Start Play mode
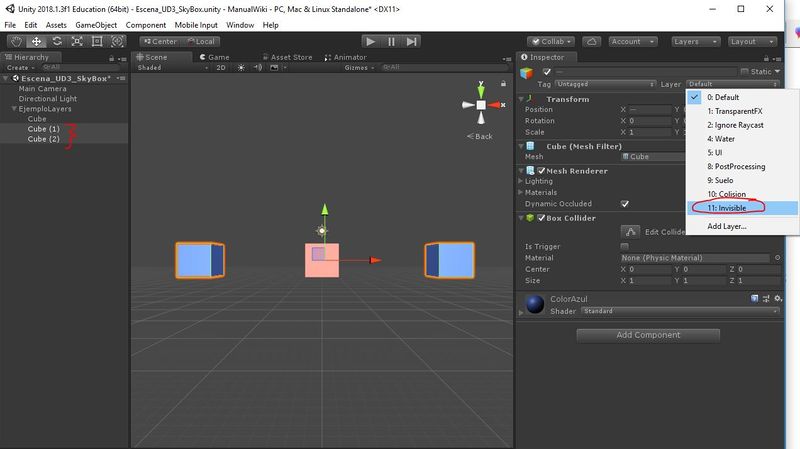The width and height of the screenshot is (800, 449). [x=371, y=41]
